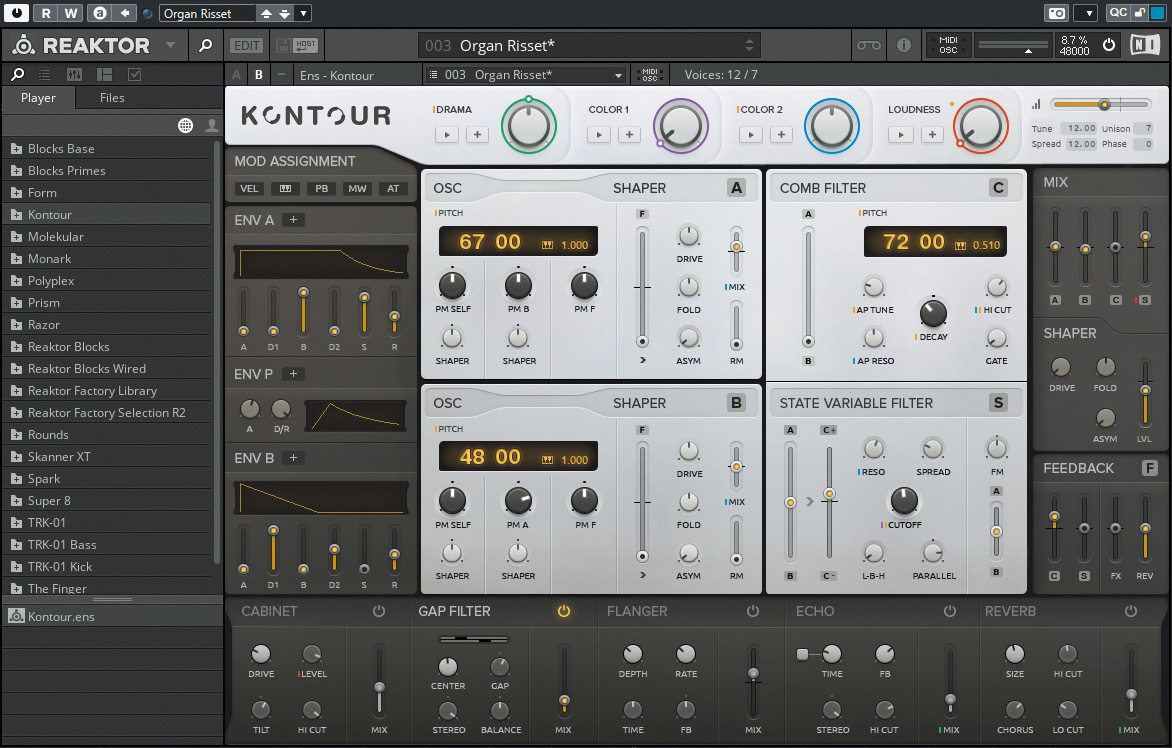The width and height of the screenshot is (1172, 748).
Task: Click the DRAMA macro plus button
Action: click(477, 135)
